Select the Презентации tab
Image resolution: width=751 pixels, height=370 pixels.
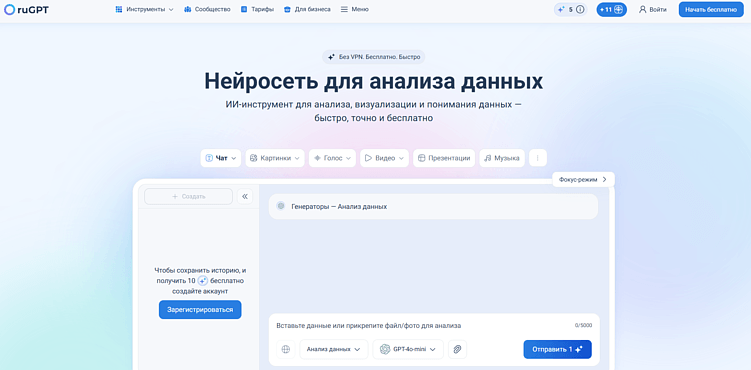(444, 158)
